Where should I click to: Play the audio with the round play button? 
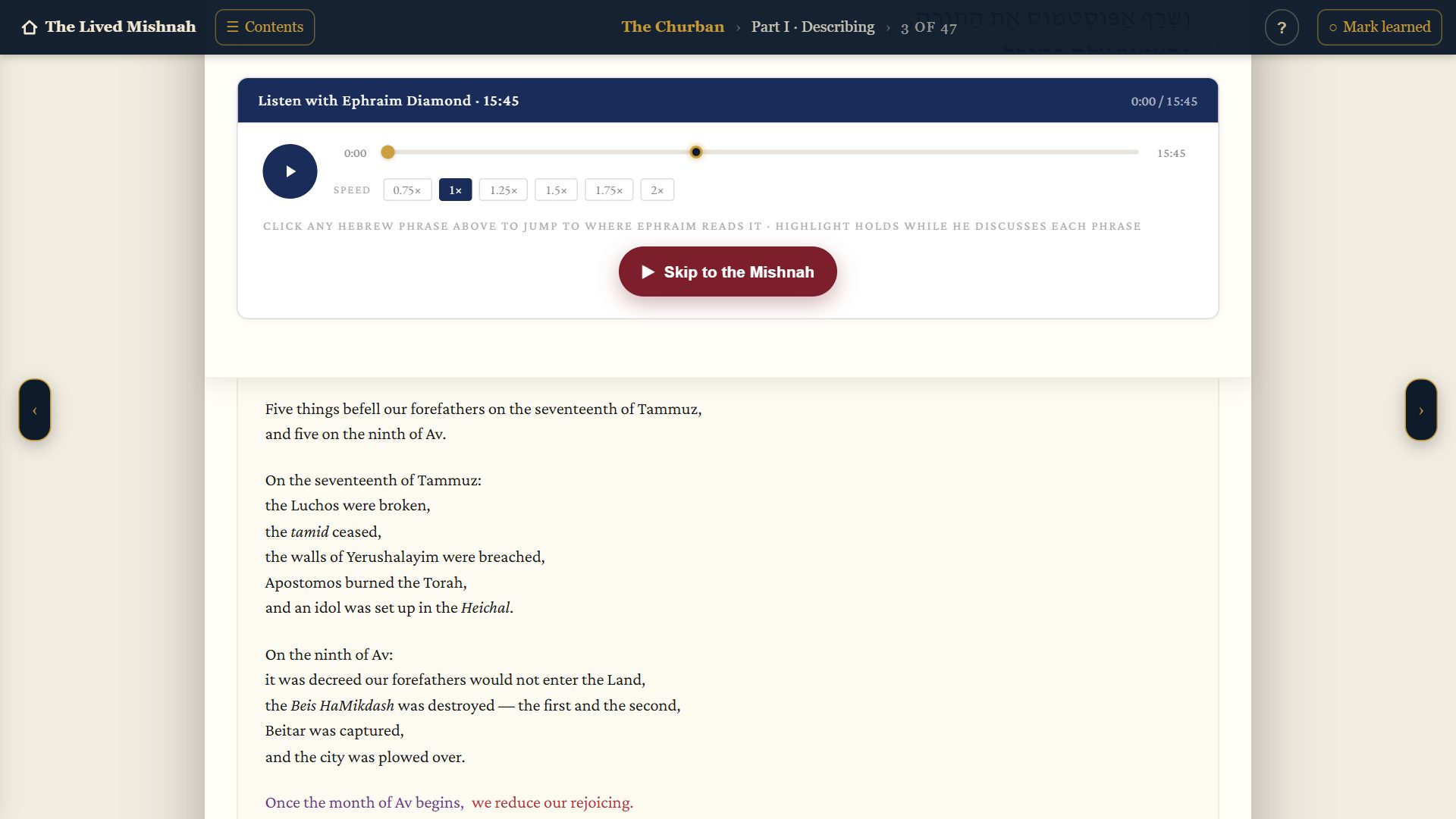(290, 171)
